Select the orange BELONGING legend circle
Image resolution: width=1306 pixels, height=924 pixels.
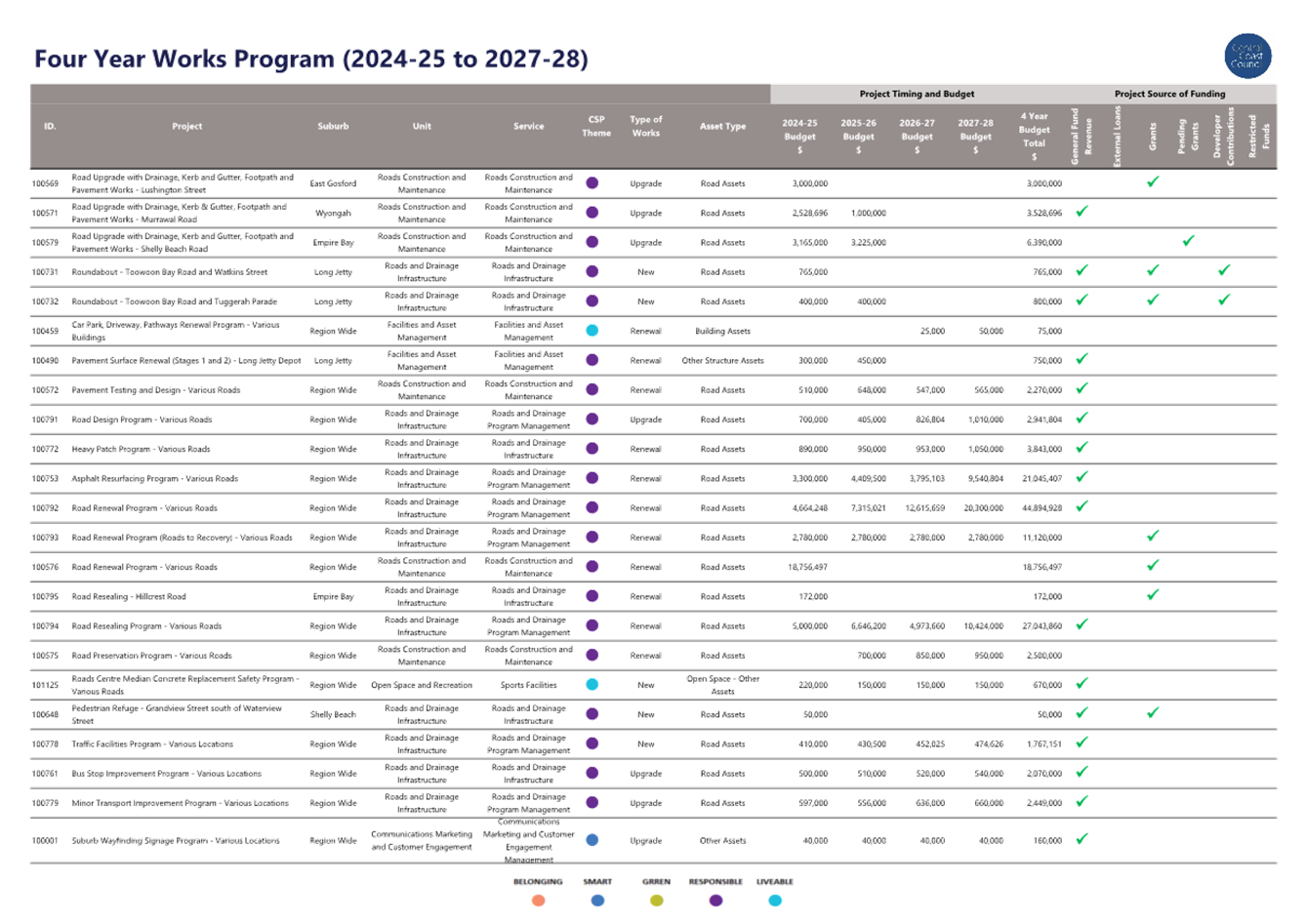(538, 901)
